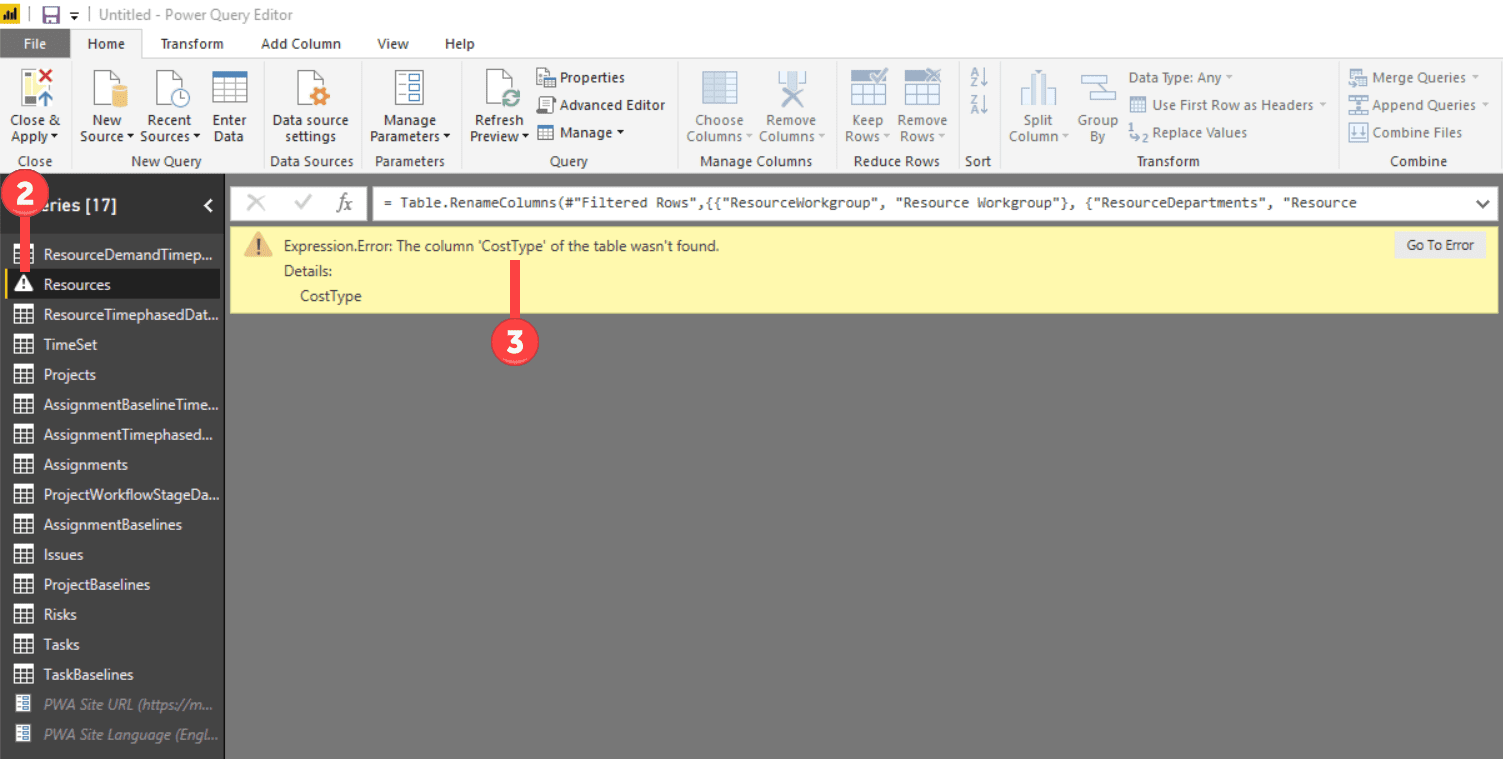Click the Group By icon
This screenshot has height=759, width=1503.
(x=1098, y=88)
